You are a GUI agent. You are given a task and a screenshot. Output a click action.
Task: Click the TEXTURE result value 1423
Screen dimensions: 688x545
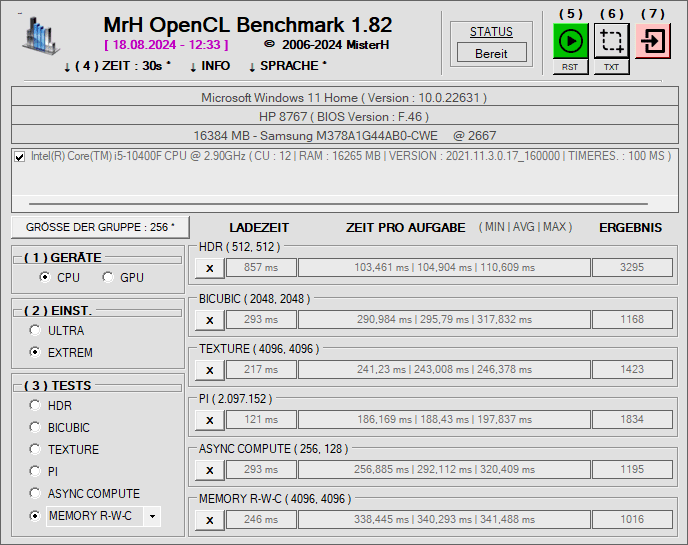coord(632,369)
